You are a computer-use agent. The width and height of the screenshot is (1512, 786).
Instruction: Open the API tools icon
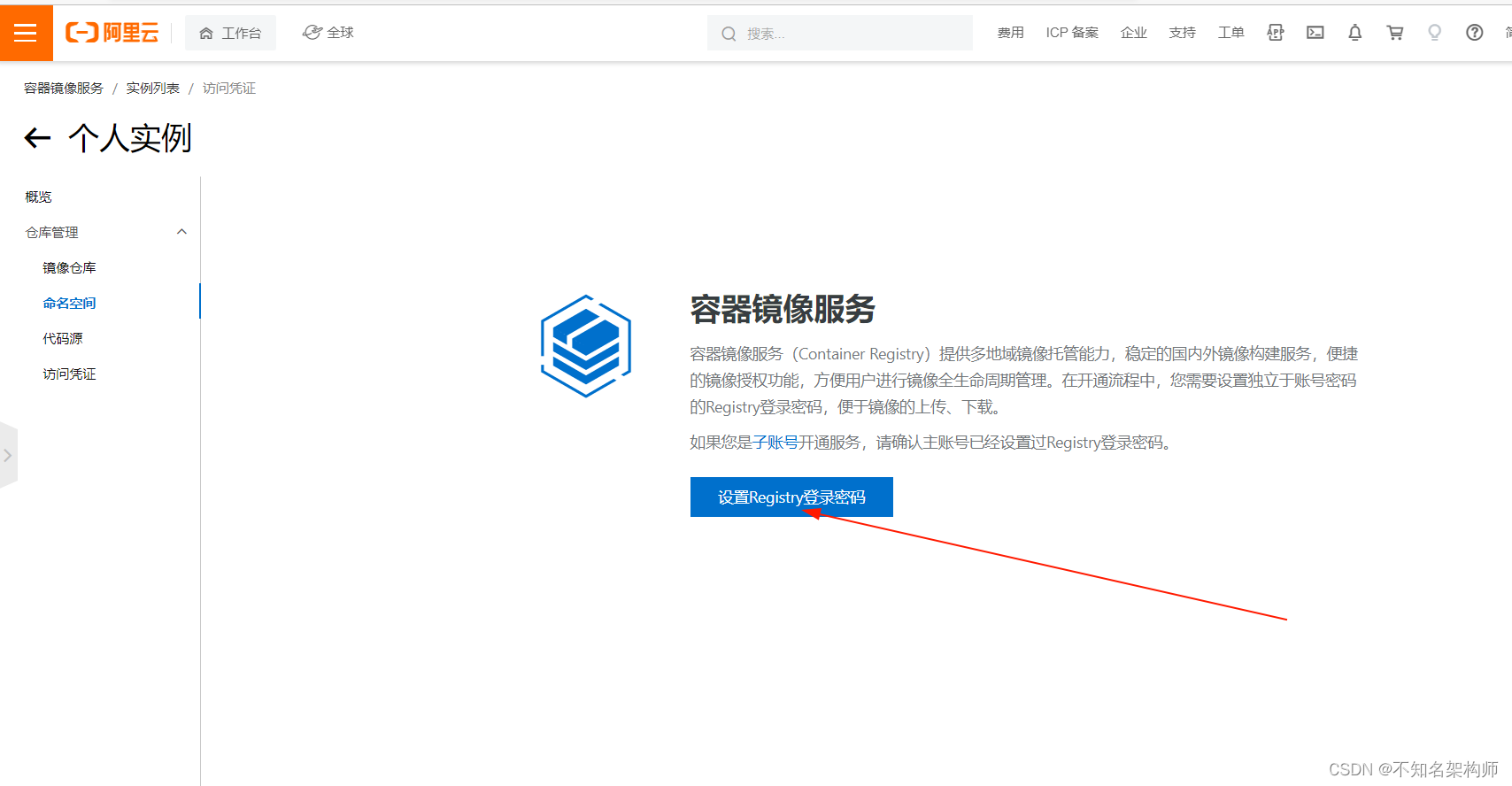tap(1276, 33)
